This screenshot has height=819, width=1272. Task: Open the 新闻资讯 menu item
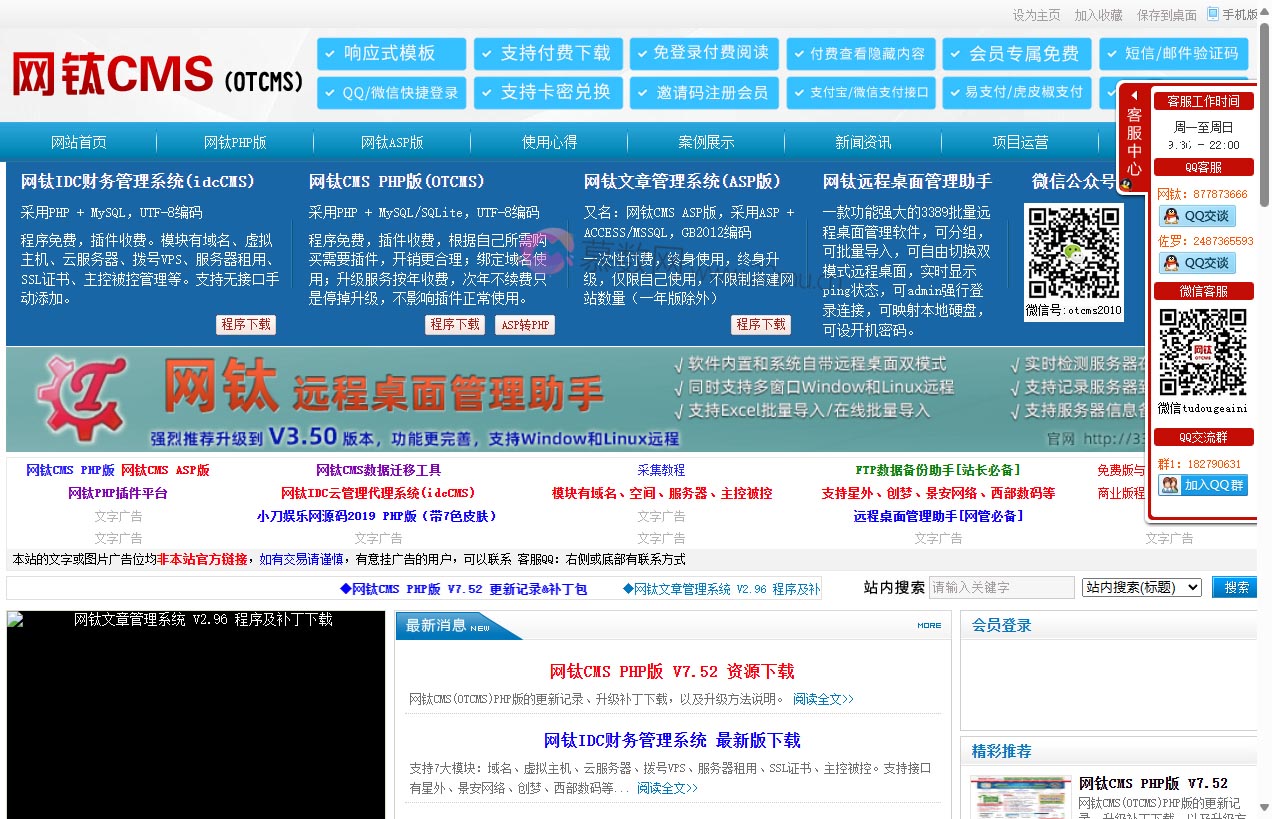click(862, 142)
